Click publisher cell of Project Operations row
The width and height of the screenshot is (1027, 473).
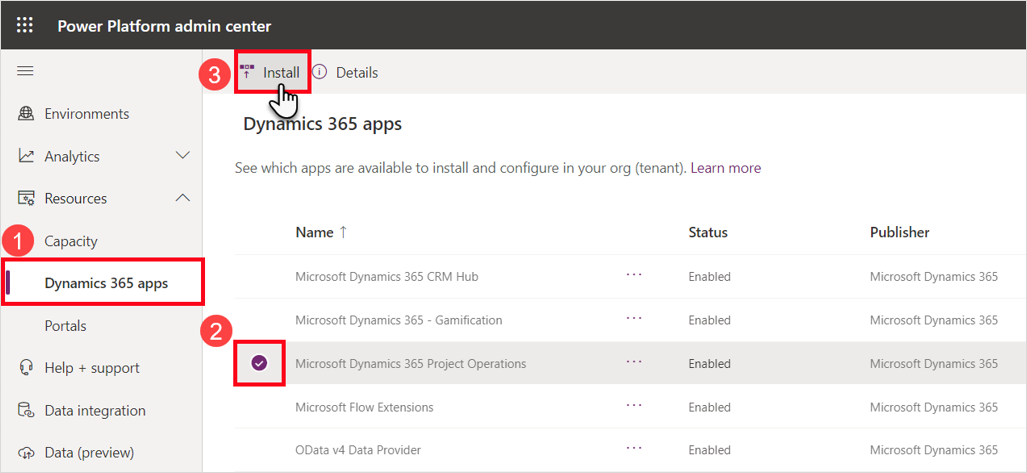tap(934, 364)
